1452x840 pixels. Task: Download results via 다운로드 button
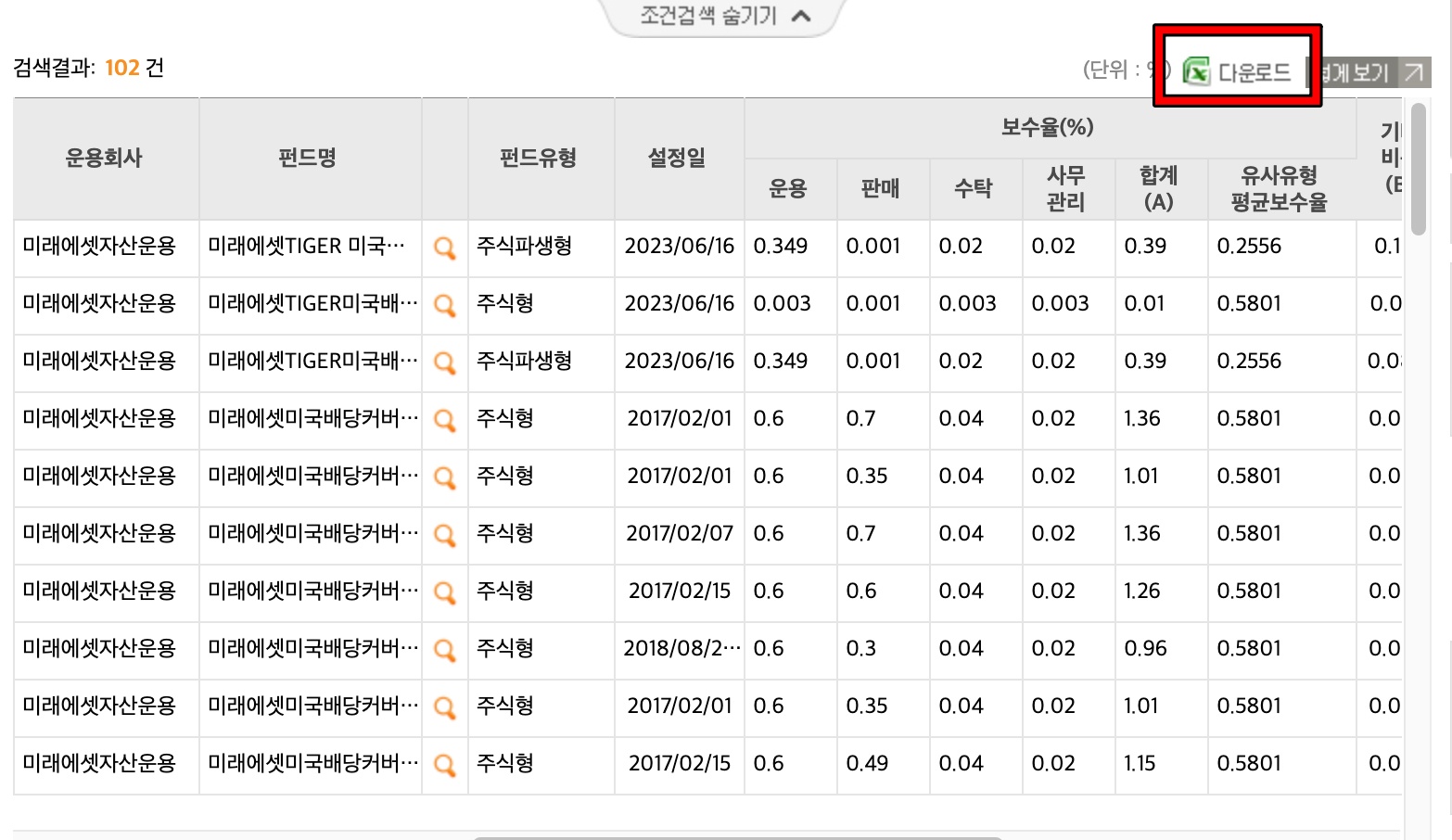coord(1238,71)
